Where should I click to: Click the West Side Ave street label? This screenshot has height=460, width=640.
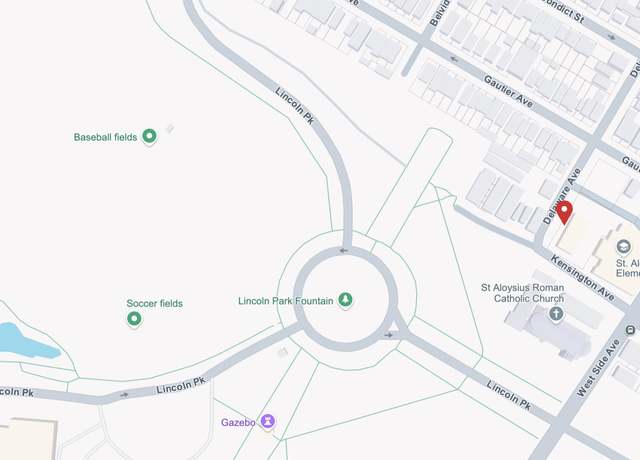point(598,368)
